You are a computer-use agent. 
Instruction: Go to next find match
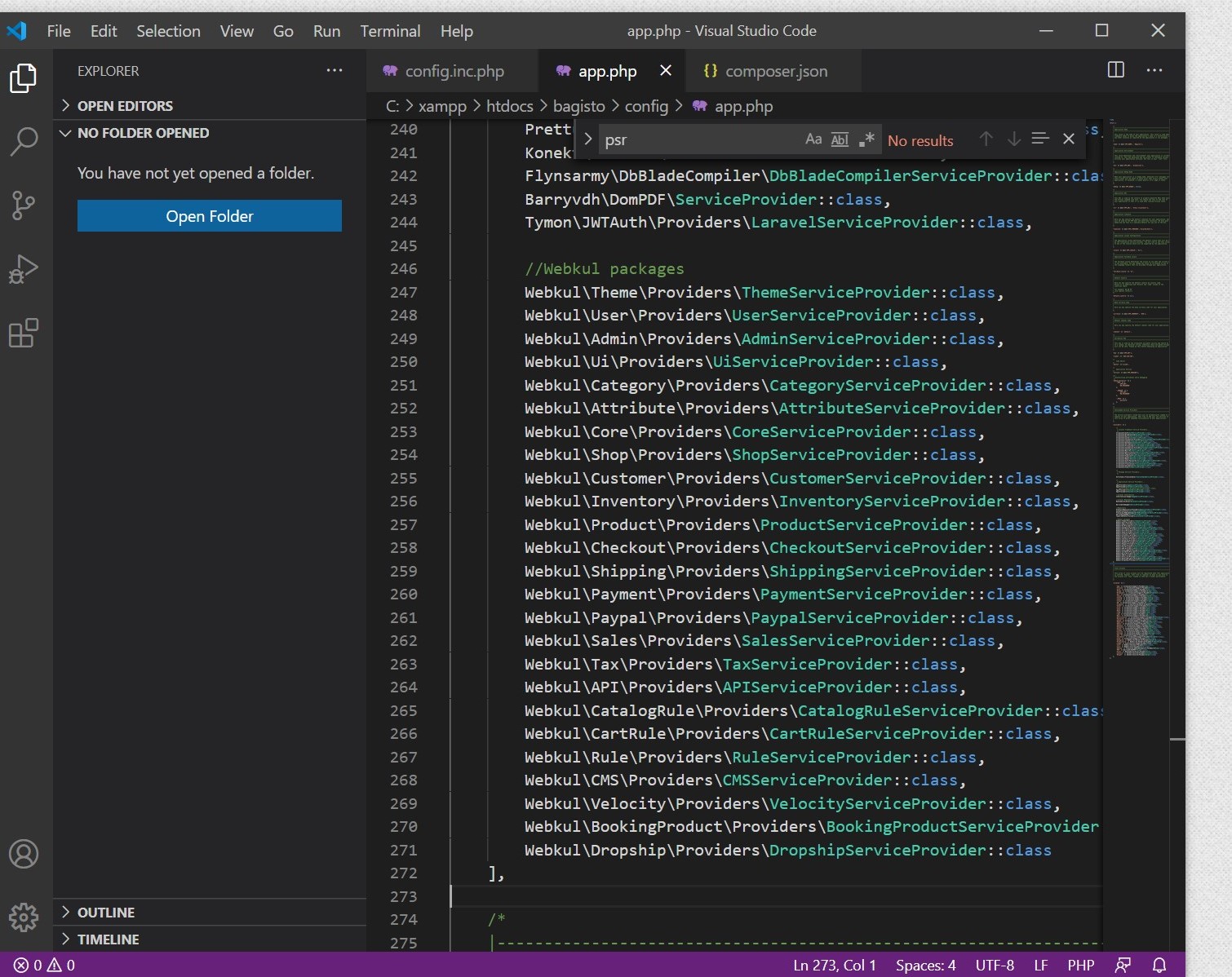1013,139
